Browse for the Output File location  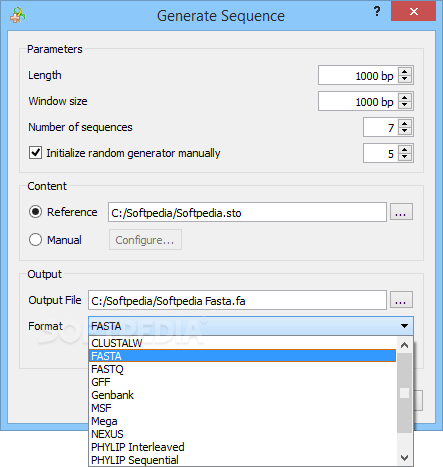[401, 300]
